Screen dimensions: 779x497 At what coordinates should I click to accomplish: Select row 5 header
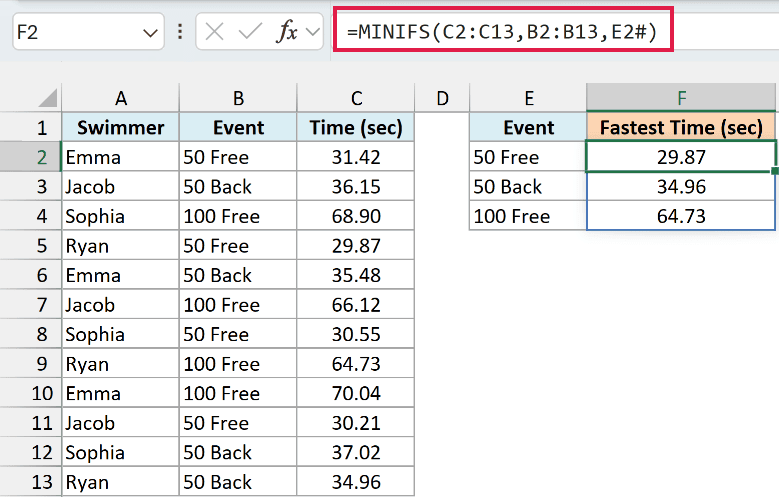[x=31, y=246]
